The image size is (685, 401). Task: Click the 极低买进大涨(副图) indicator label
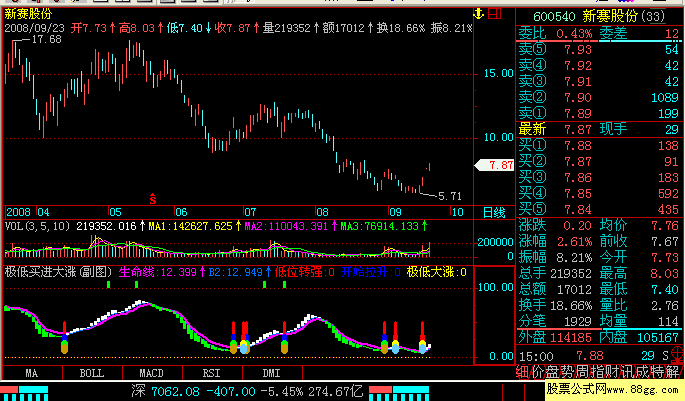(x=59, y=272)
